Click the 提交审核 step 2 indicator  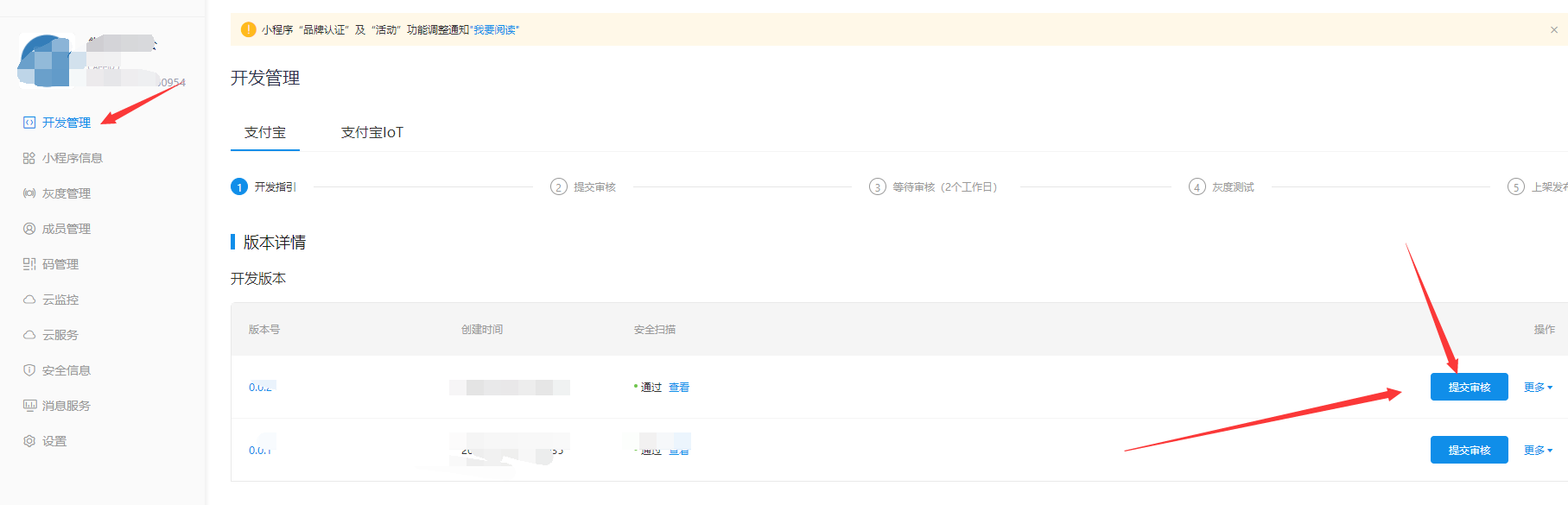coord(559,187)
